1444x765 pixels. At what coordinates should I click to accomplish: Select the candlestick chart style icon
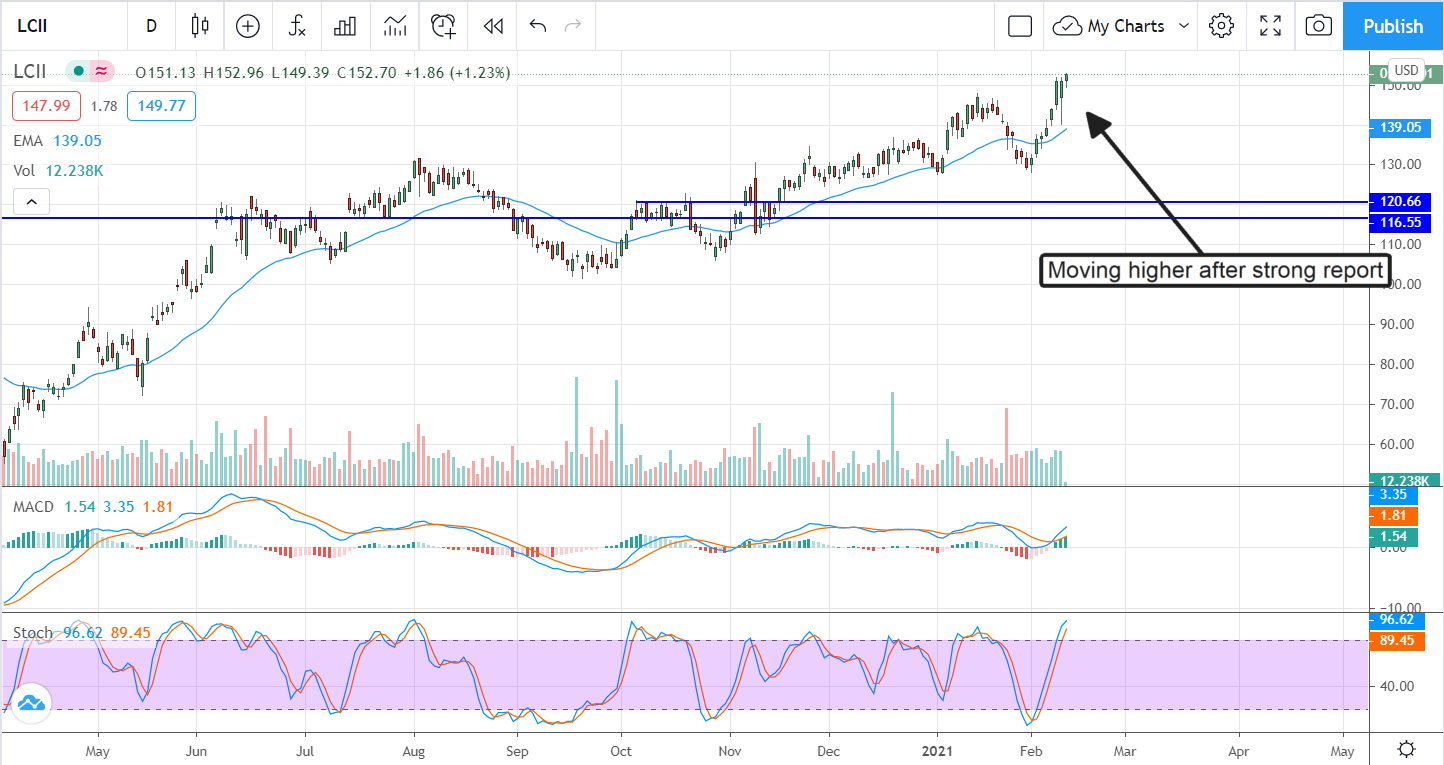point(199,26)
